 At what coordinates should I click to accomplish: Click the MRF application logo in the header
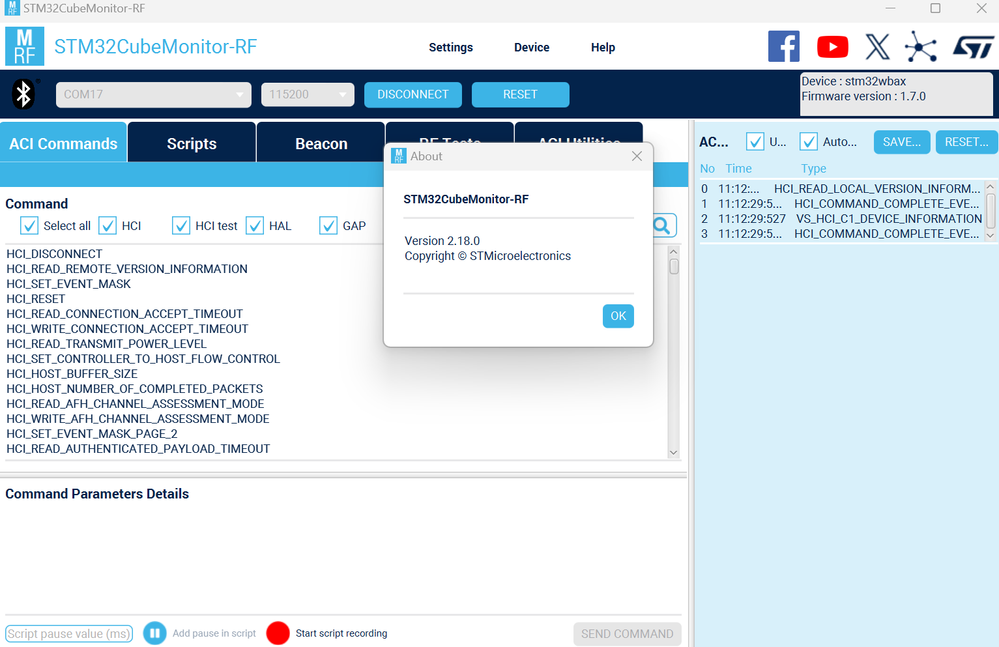tap(24, 46)
